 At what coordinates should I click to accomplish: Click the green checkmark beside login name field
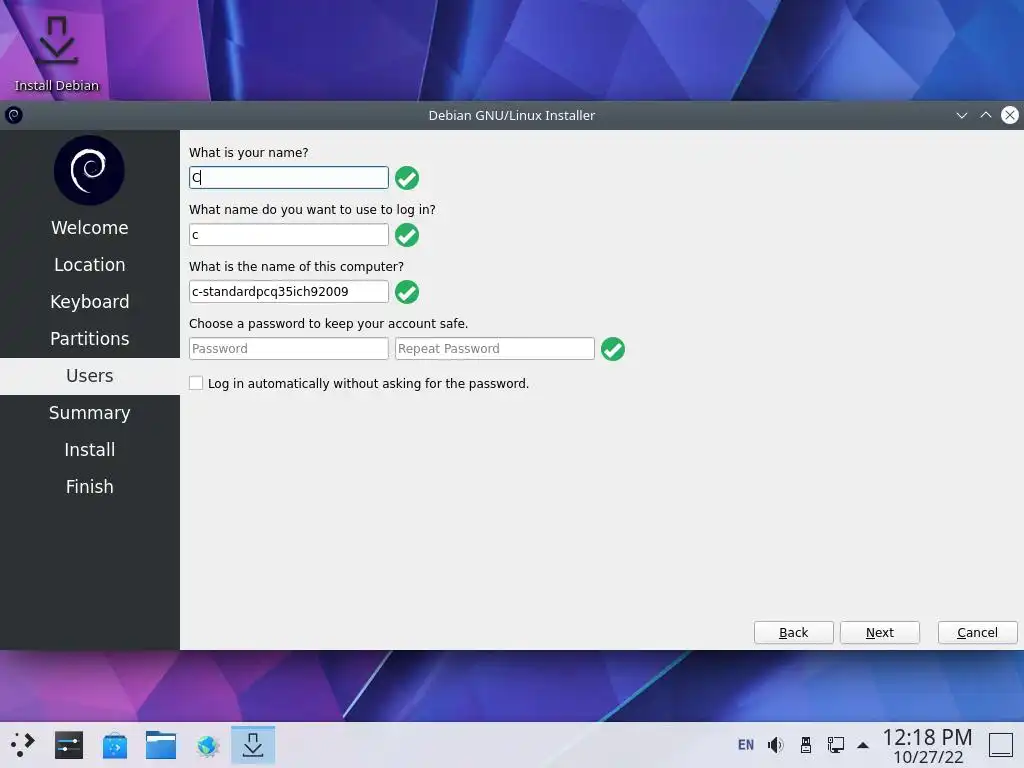click(407, 235)
